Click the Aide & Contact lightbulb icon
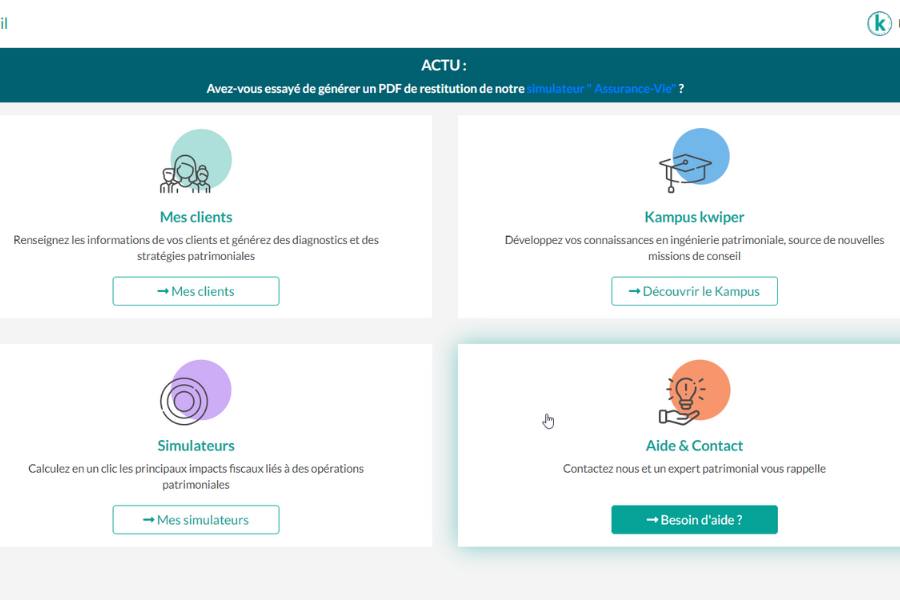The height and width of the screenshot is (600, 900). (x=695, y=393)
